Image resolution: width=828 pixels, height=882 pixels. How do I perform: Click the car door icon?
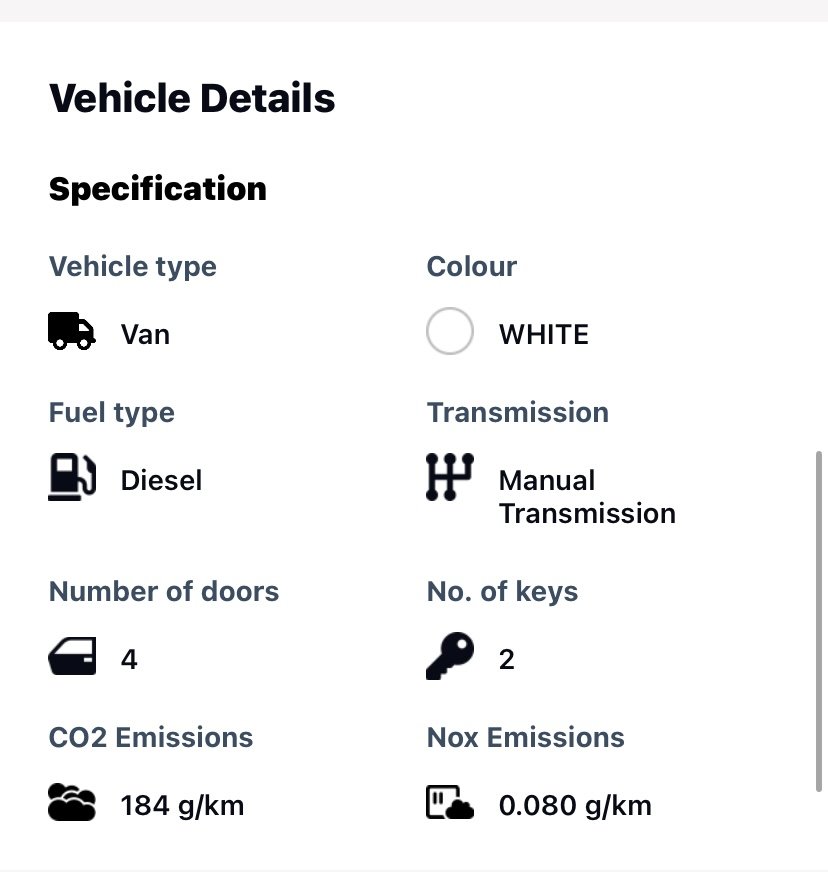[72, 657]
